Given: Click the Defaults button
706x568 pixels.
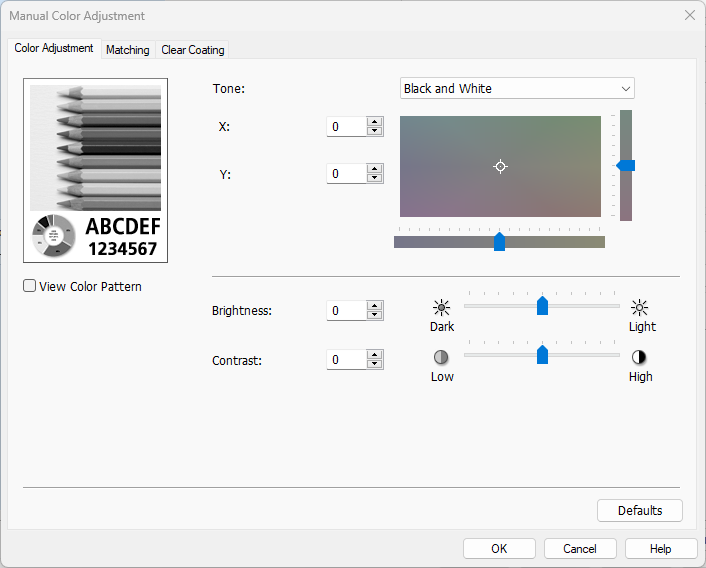Looking at the screenshot, I should 639,511.
